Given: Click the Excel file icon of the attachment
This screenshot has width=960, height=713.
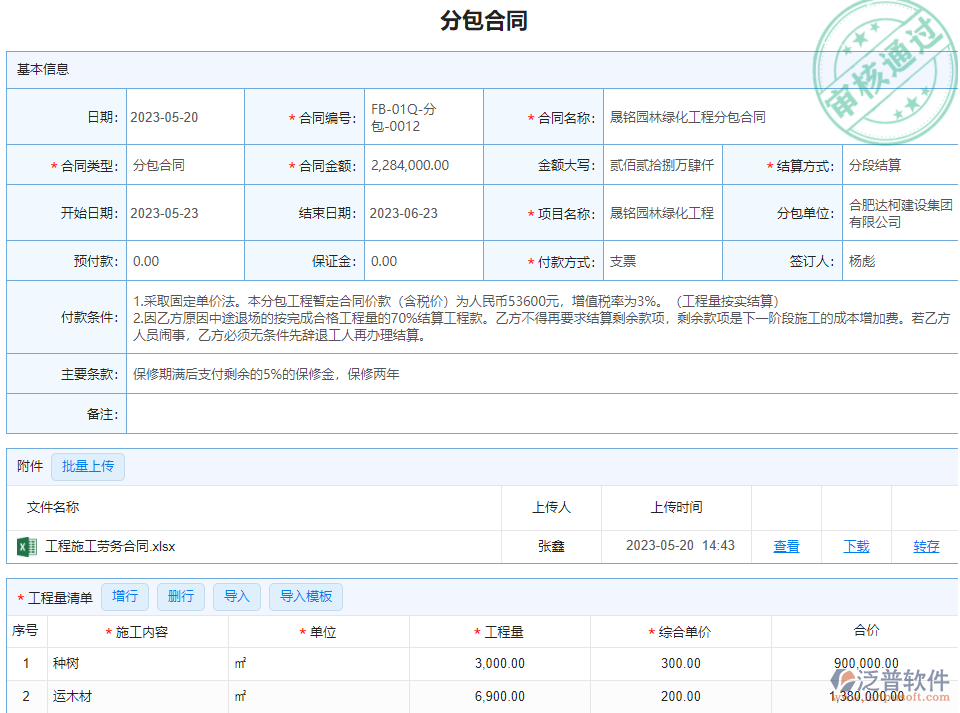Looking at the screenshot, I should click(27, 546).
